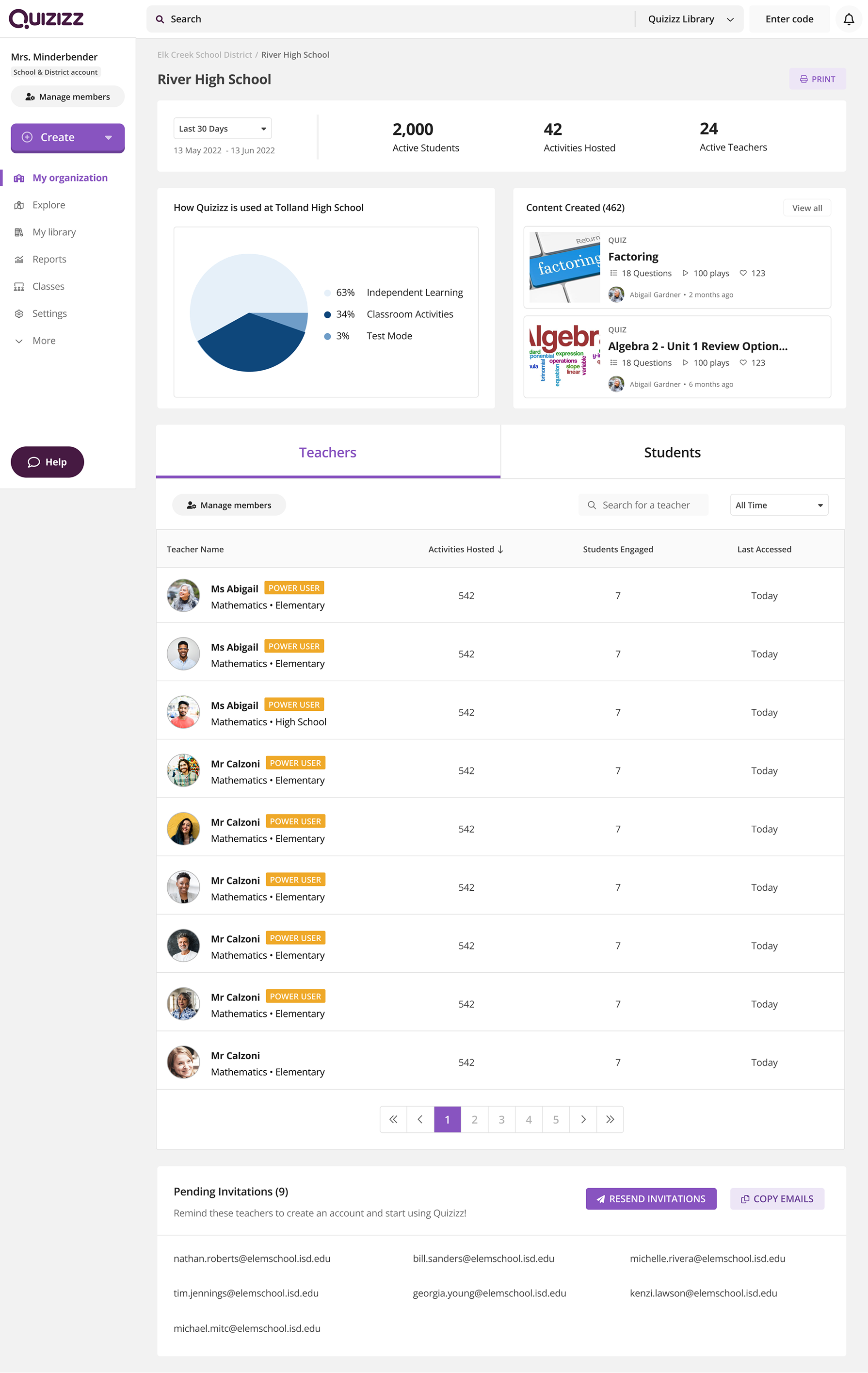Select pagination page 1
This screenshot has width=868, height=1373.
click(x=448, y=1119)
